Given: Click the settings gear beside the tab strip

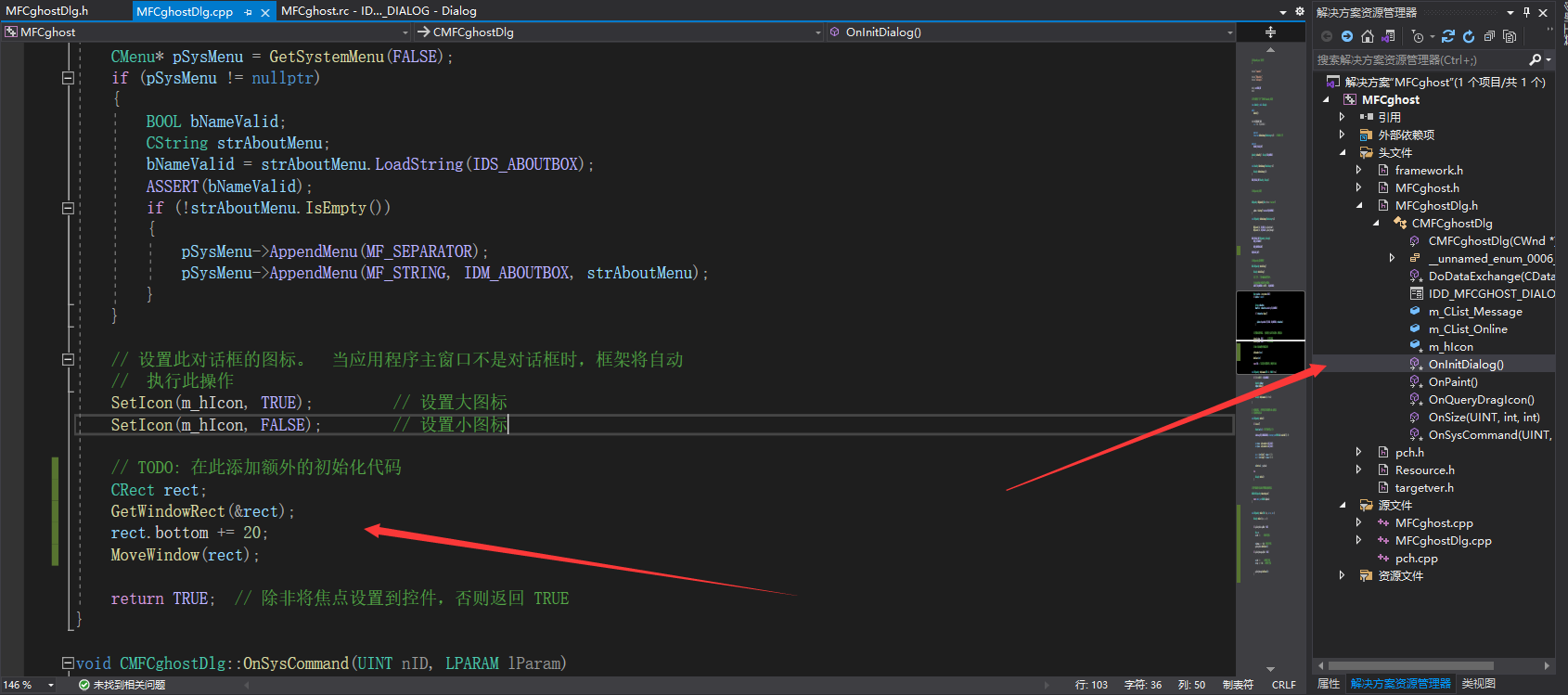Looking at the screenshot, I should coord(1299,12).
